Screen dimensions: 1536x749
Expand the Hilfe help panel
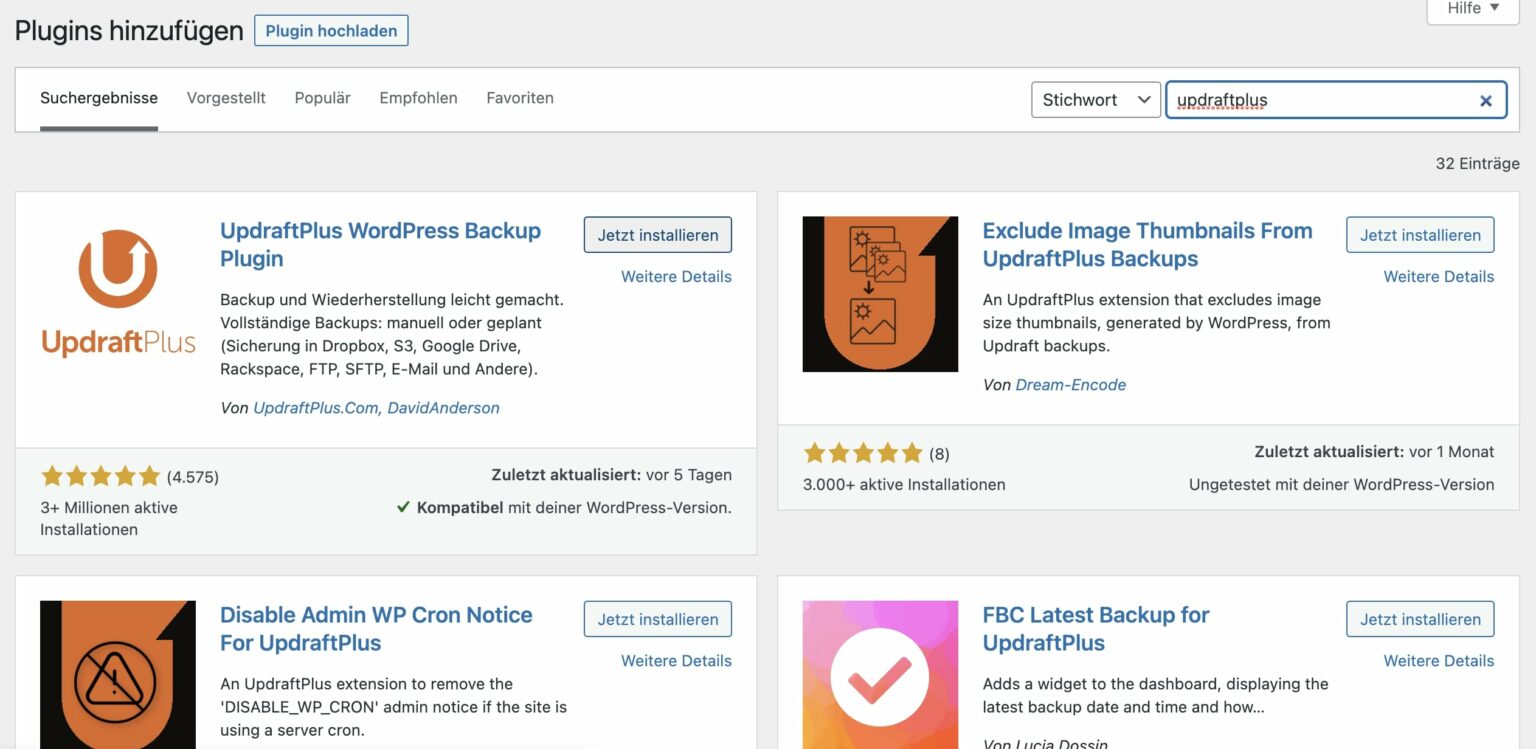(1473, 9)
